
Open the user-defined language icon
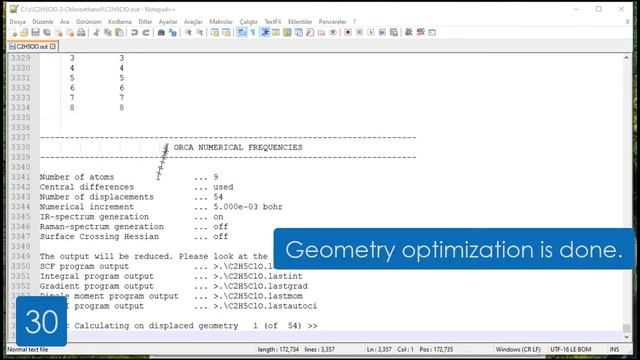276,33
